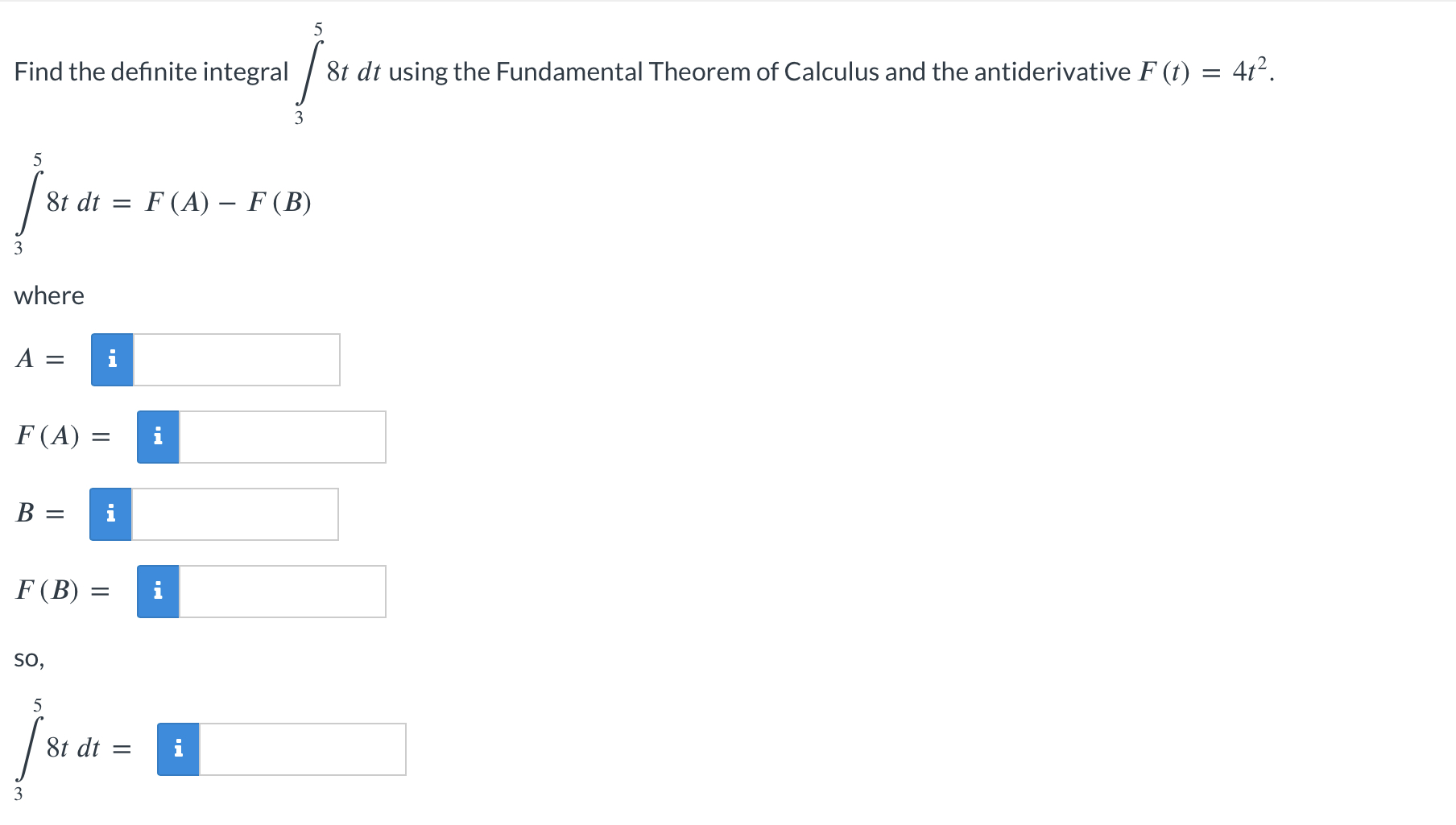Image resolution: width=1456 pixels, height=825 pixels.
Task: Select the final integral answer field
Action: [302, 749]
